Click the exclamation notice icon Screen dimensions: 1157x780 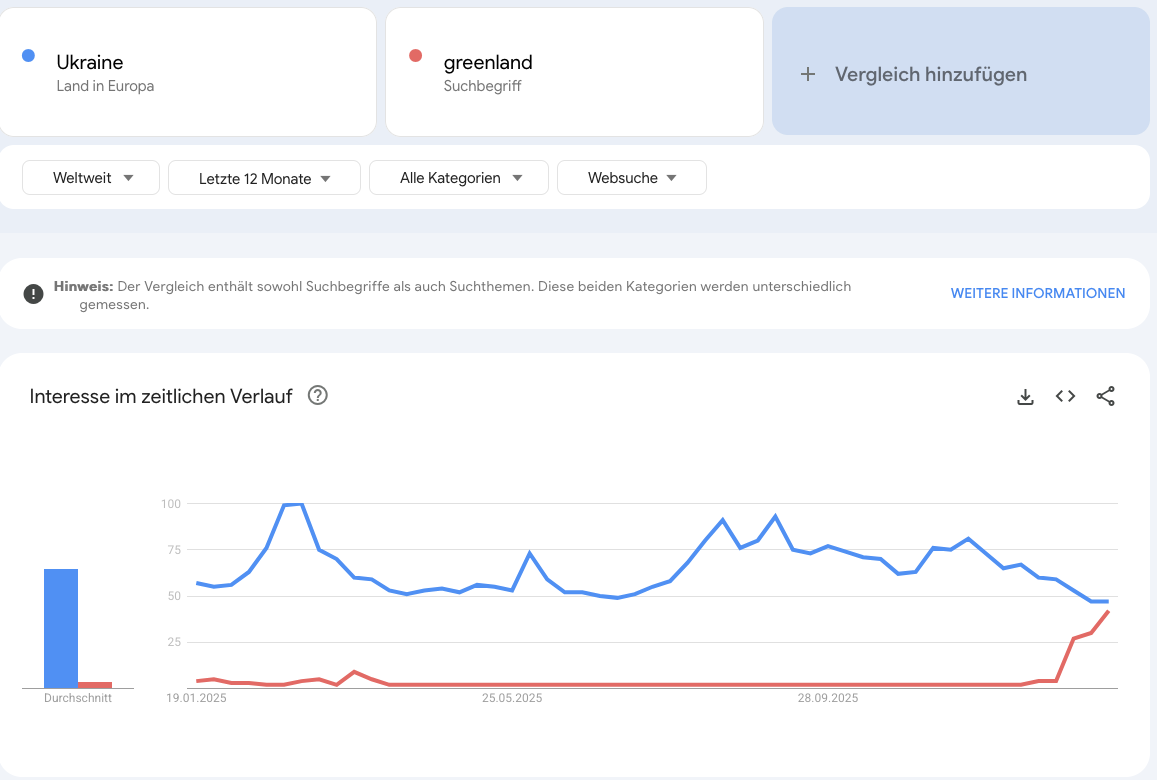pyautogui.click(x=34, y=293)
